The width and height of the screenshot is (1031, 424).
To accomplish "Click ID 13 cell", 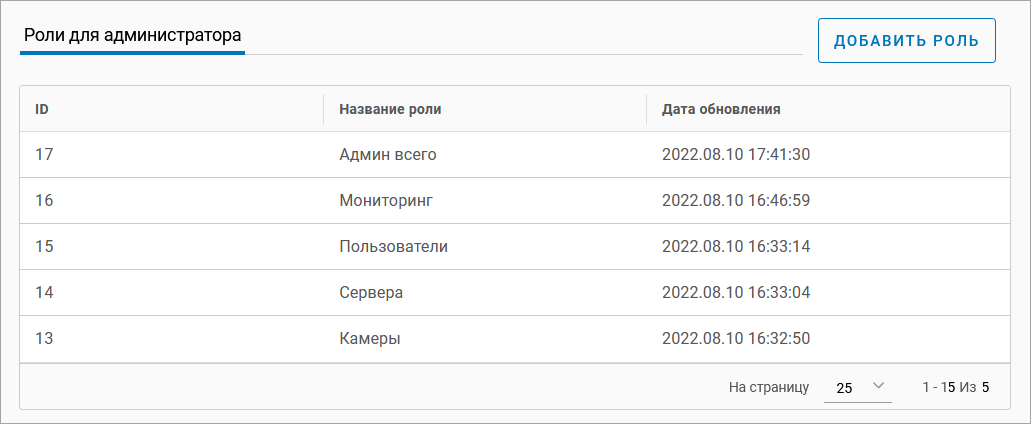I will tap(44, 339).
